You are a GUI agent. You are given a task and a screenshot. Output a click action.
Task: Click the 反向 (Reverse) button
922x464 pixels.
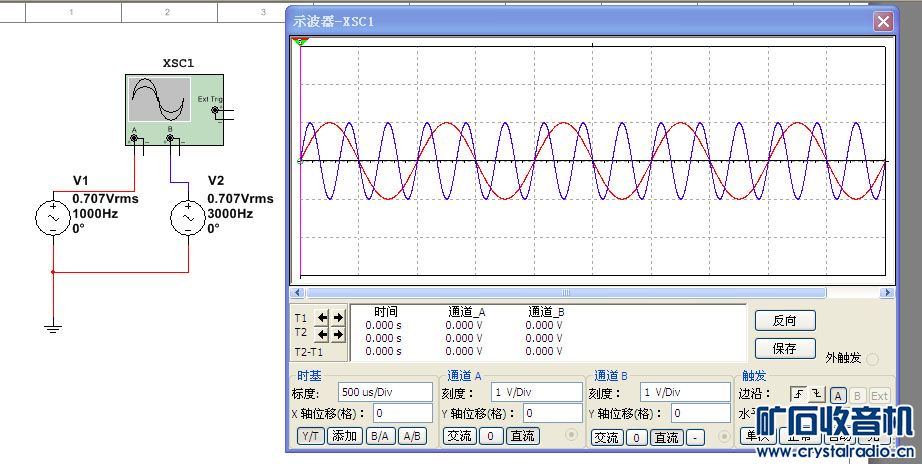click(785, 321)
